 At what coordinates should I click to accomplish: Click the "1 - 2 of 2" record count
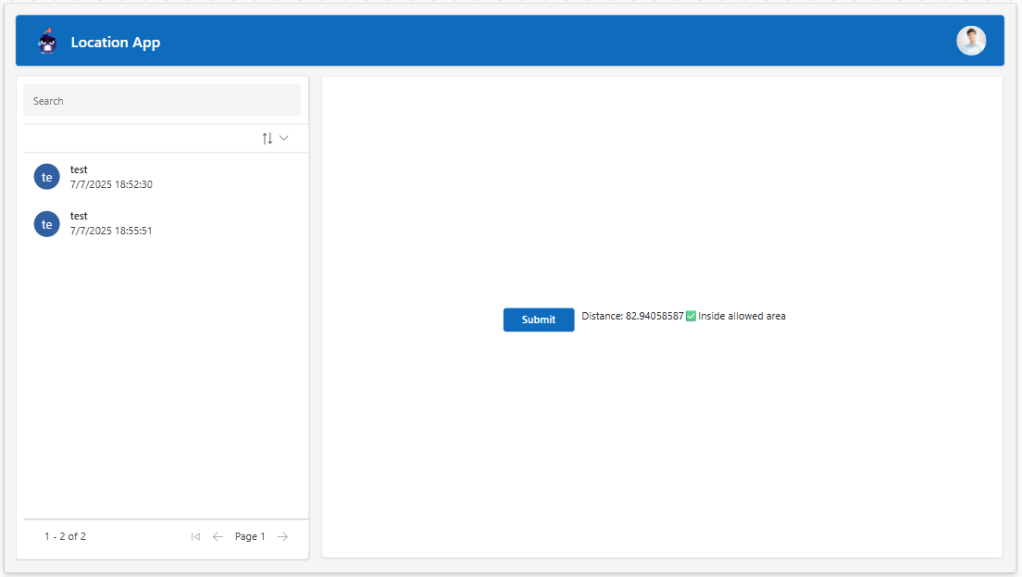pos(65,537)
